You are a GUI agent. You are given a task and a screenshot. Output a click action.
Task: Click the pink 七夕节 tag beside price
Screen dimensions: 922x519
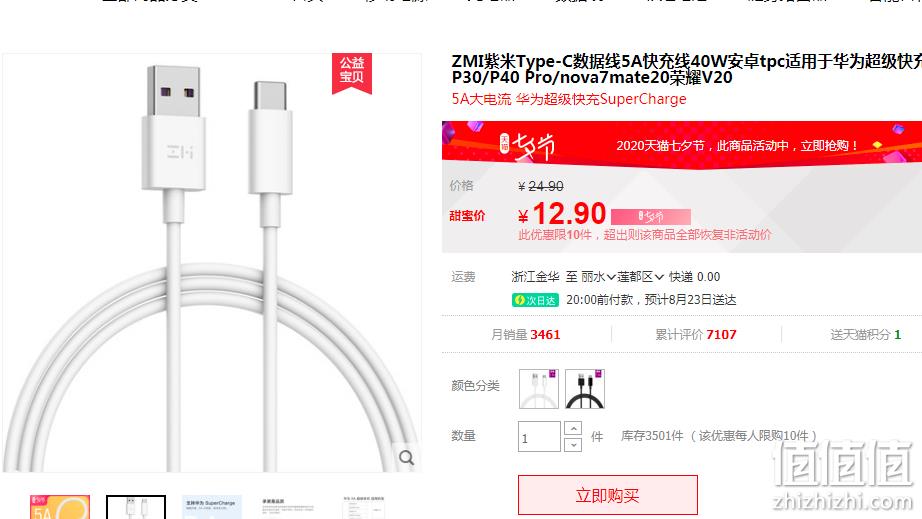click(651, 216)
